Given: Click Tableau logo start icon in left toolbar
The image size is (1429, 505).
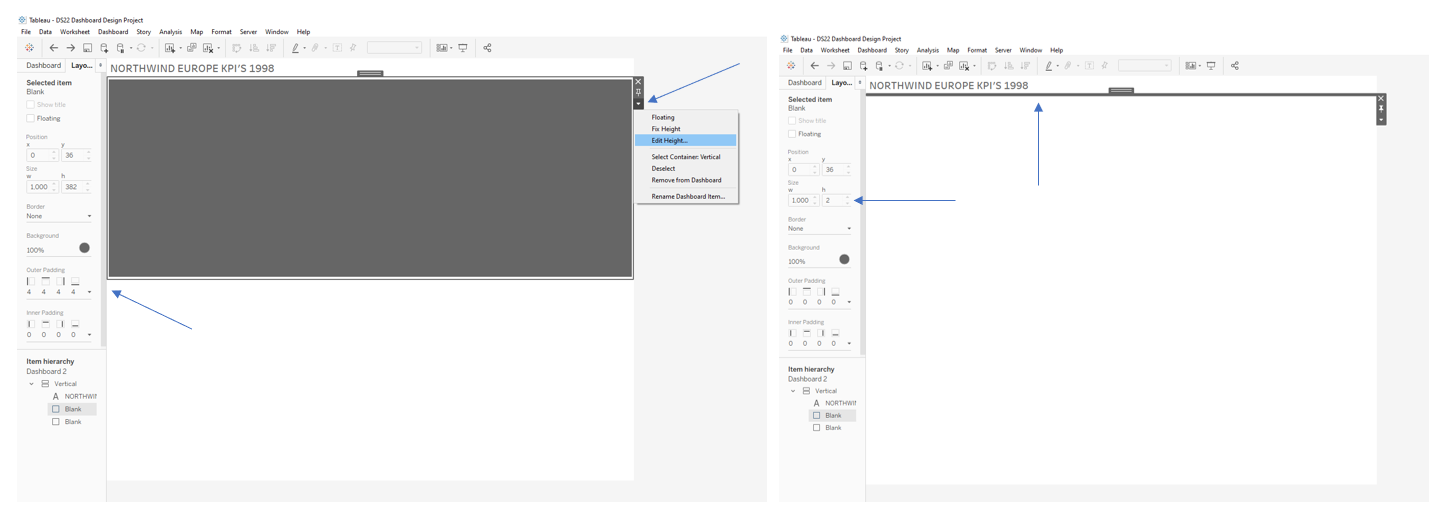Looking at the screenshot, I should (x=29, y=48).
